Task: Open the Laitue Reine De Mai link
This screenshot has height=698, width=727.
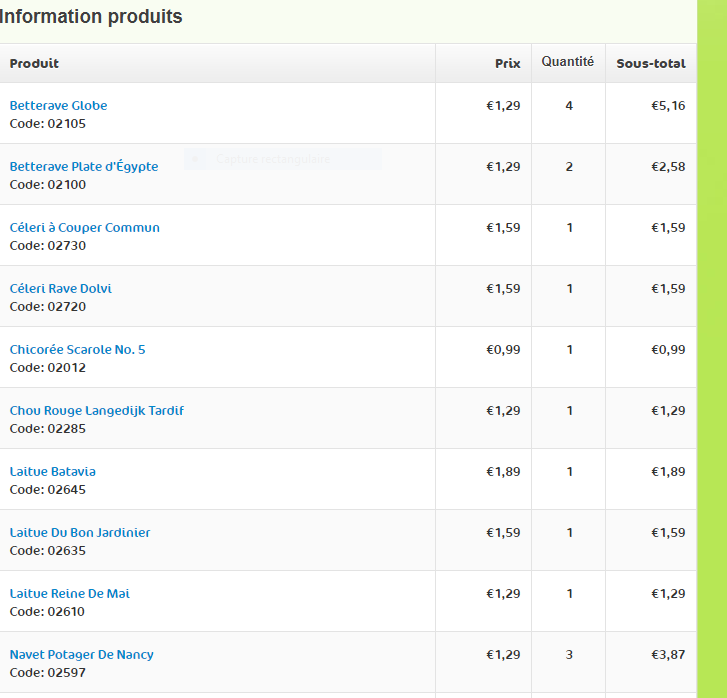Action: (x=70, y=594)
